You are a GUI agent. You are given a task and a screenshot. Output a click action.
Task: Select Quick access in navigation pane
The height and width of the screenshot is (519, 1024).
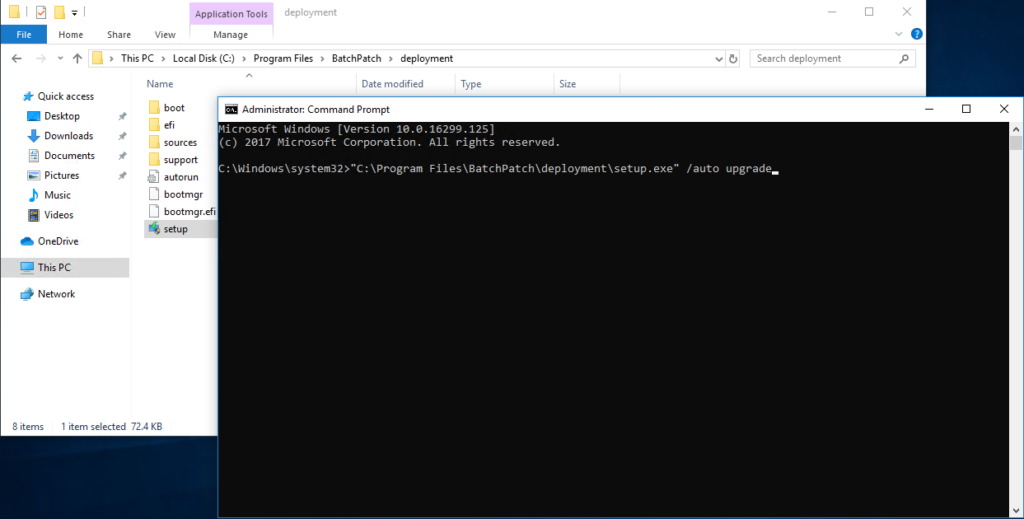65,96
